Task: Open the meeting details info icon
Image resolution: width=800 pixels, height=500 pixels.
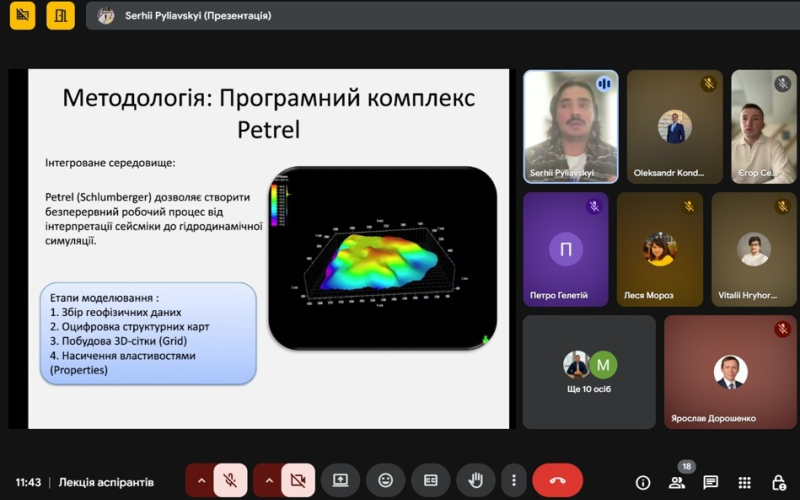Action: click(643, 482)
